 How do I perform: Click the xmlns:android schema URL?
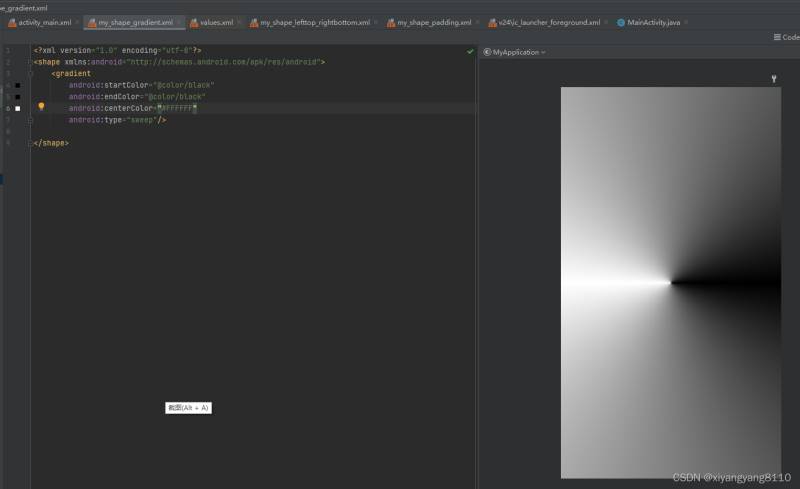pyautogui.click(x=224, y=62)
